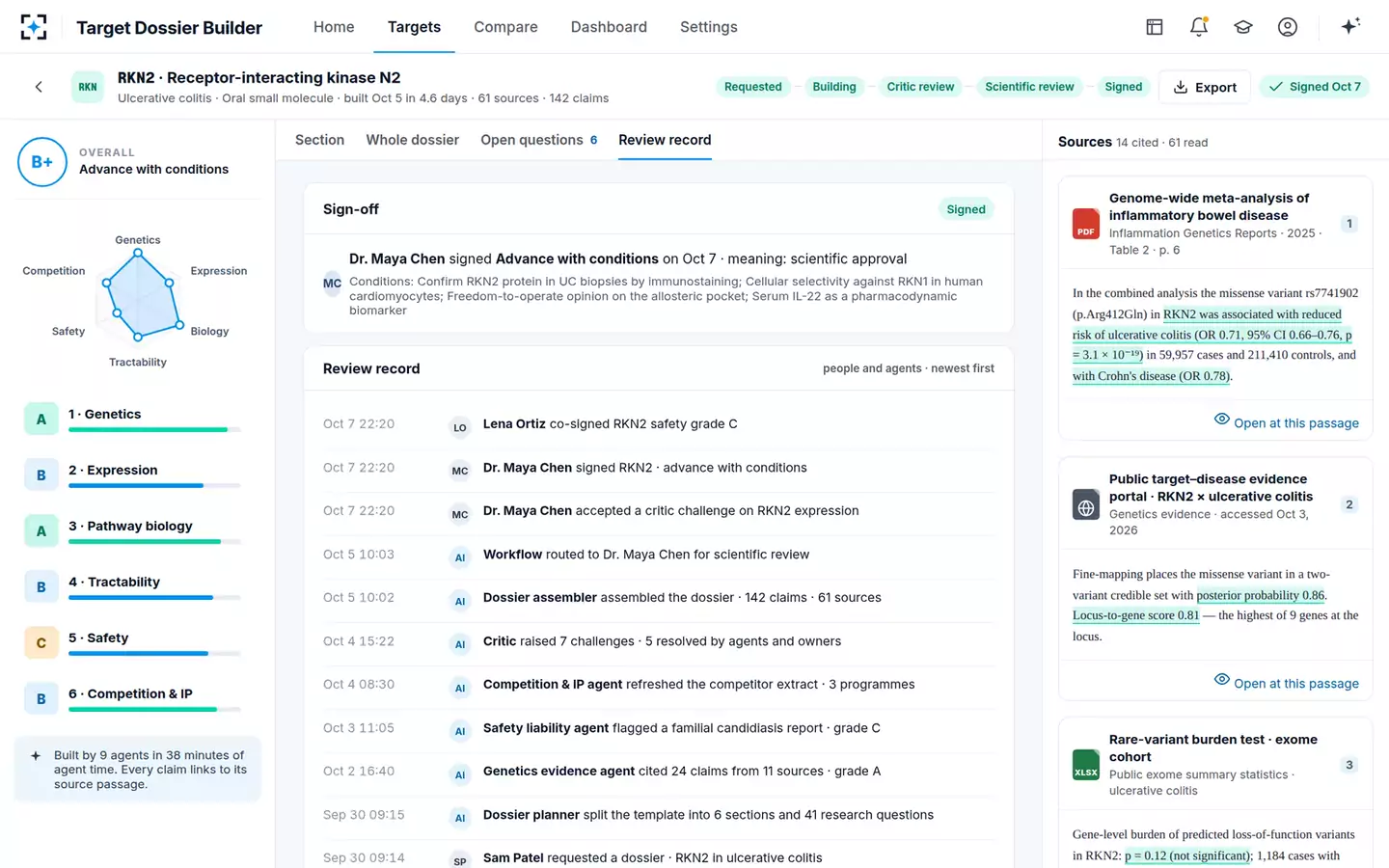This screenshot has width=1389, height=868.
Task: Click the Building stage pill
Action: pyautogui.click(x=834, y=87)
